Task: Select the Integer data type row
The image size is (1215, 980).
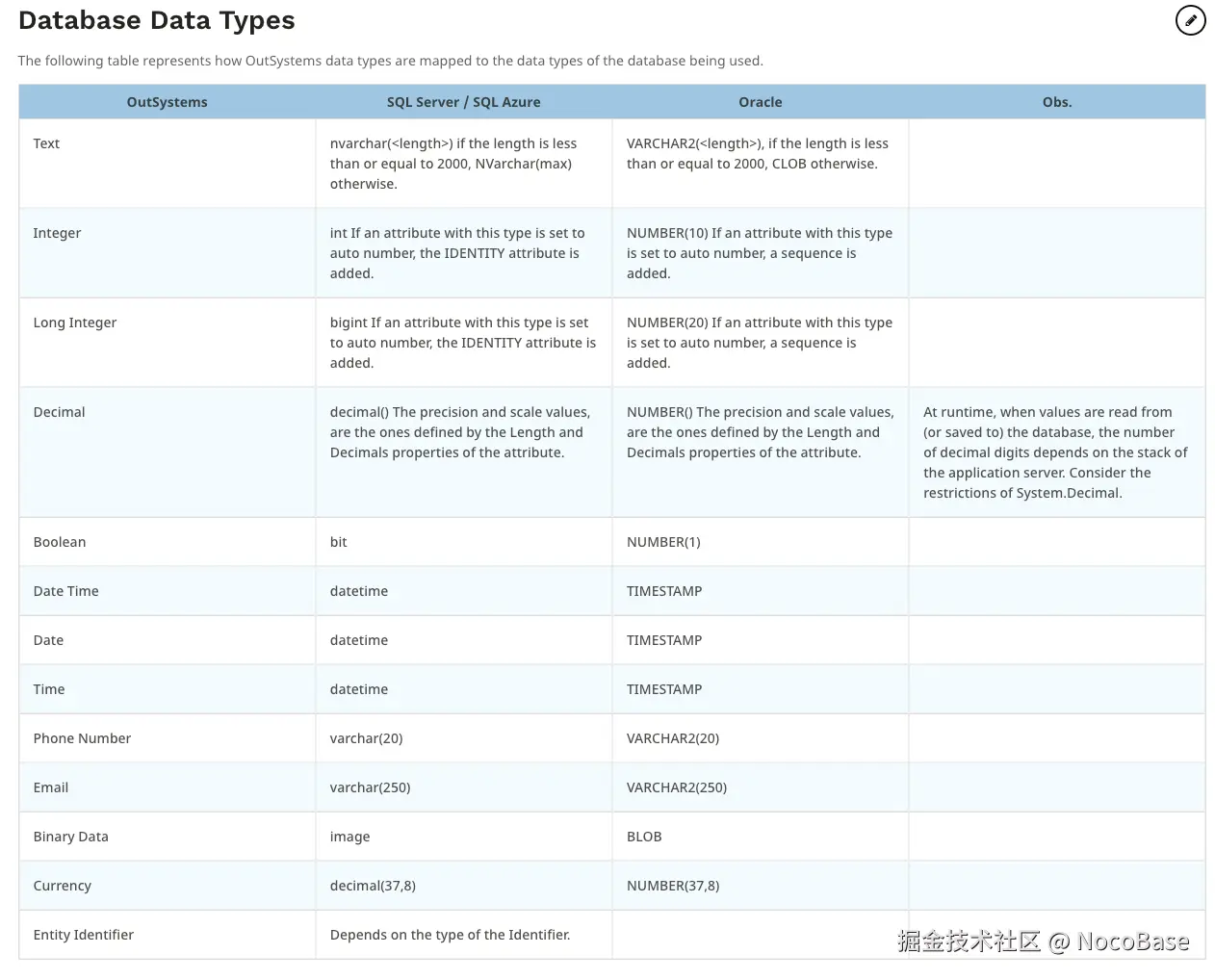Action: pyautogui.click(x=57, y=233)
